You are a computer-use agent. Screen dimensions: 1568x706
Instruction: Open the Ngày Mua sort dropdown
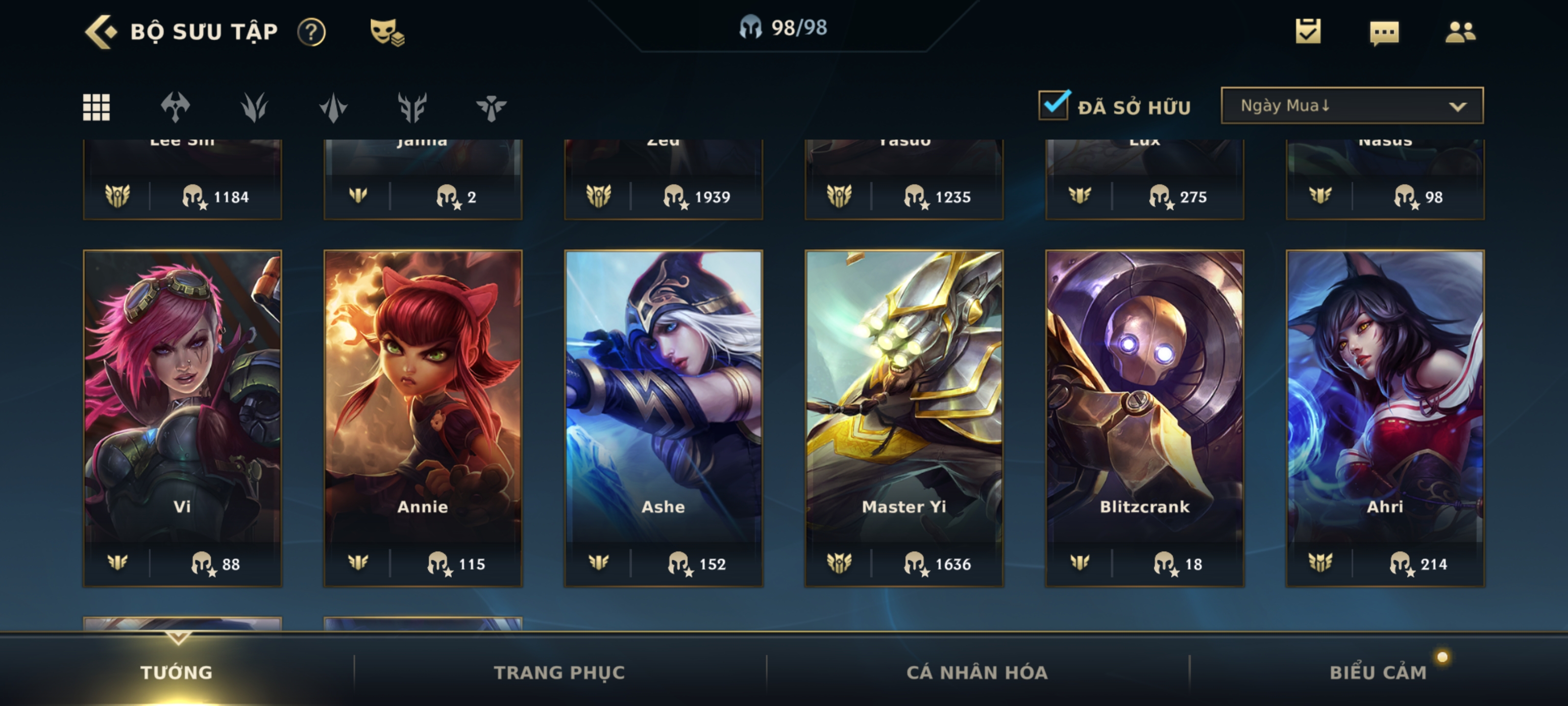click(x=1351, y=106)
